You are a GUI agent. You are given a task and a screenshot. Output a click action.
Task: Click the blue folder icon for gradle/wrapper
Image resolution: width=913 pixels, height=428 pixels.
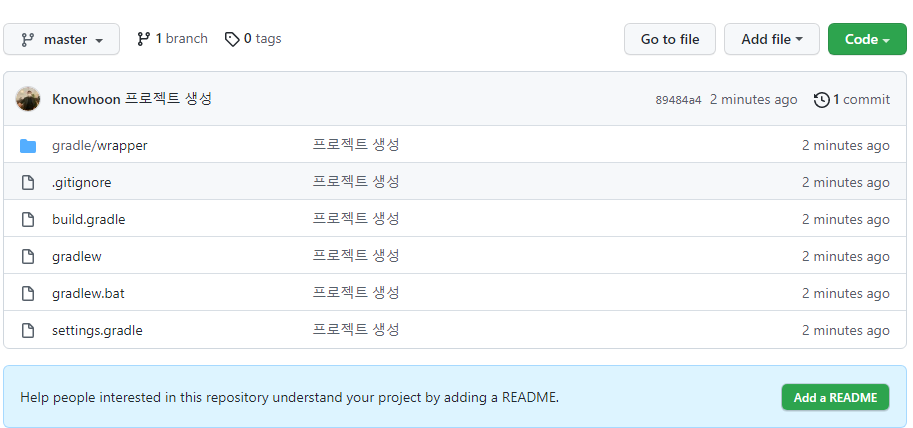point(28,146)
